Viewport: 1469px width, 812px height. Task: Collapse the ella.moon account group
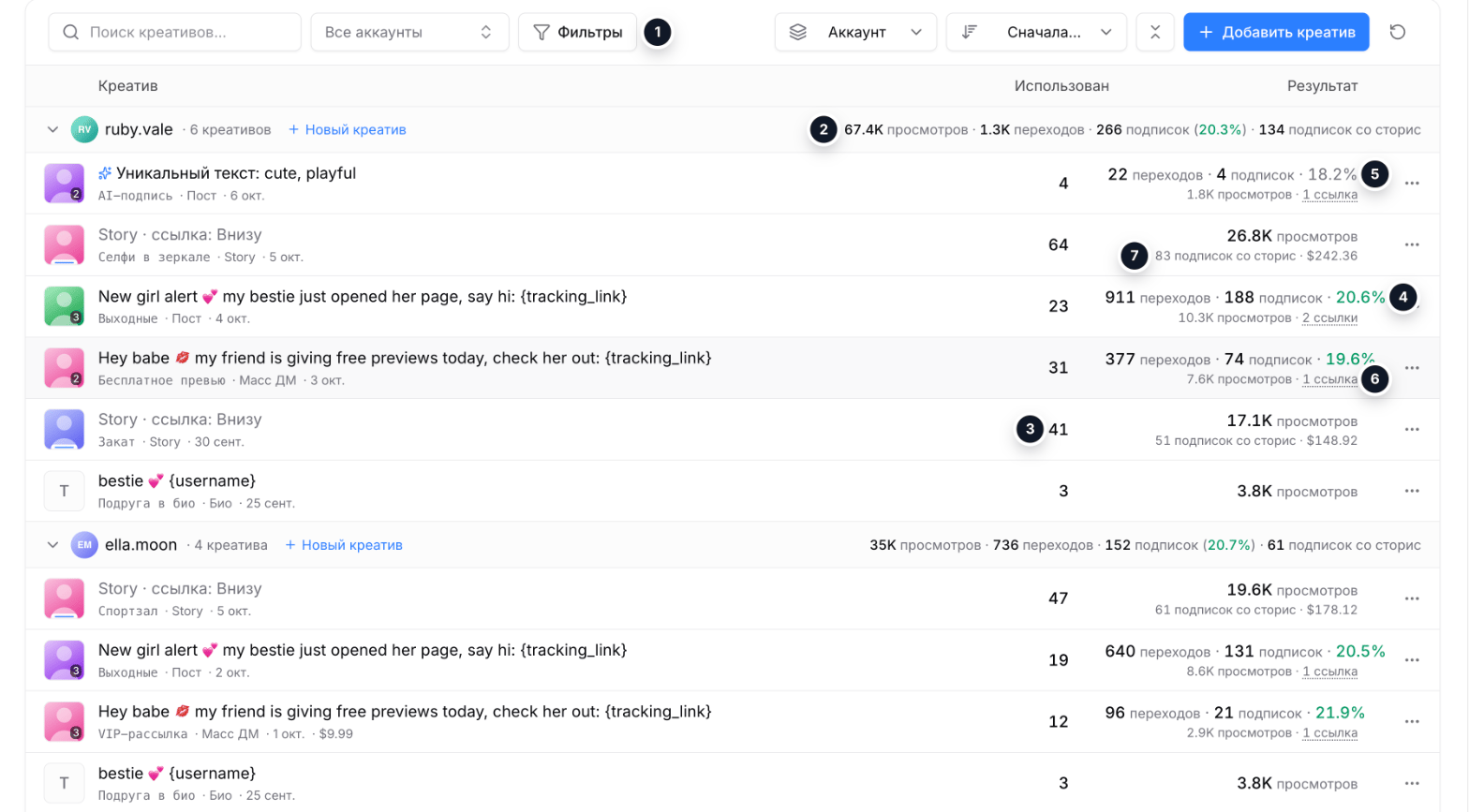coord(52,545)
